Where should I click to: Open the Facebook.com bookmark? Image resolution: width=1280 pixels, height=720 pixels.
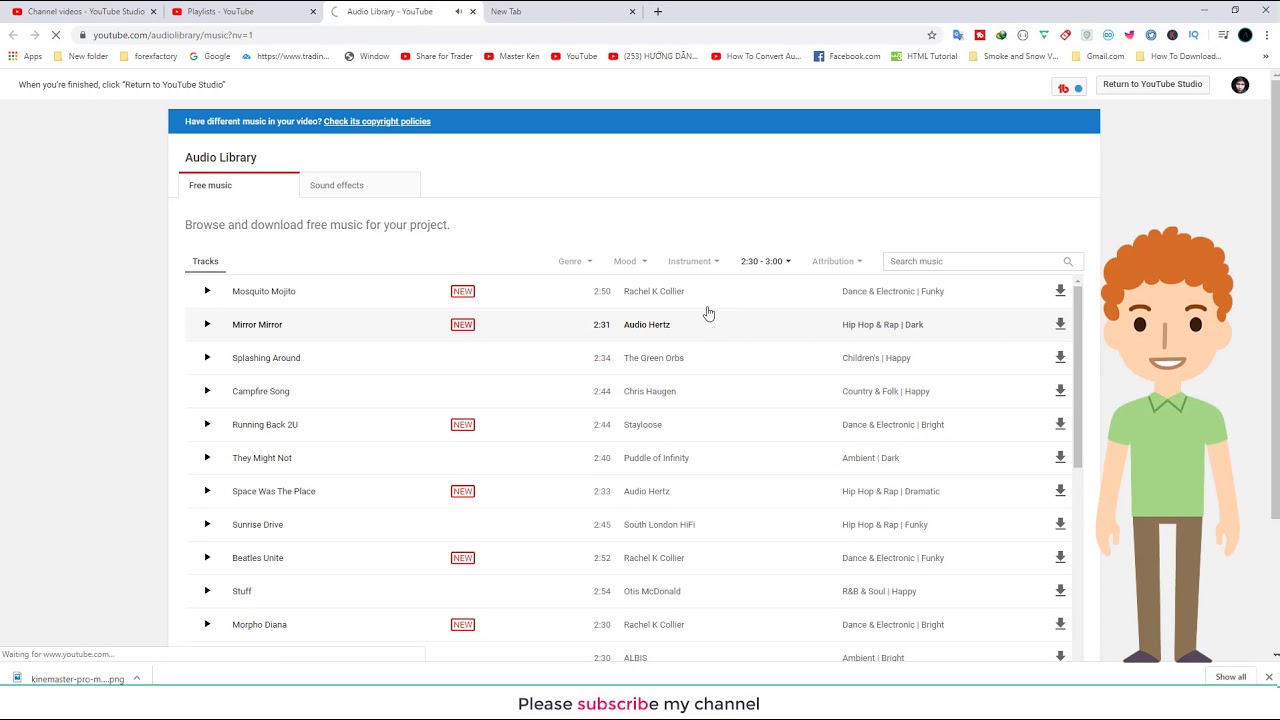(847, 56)
